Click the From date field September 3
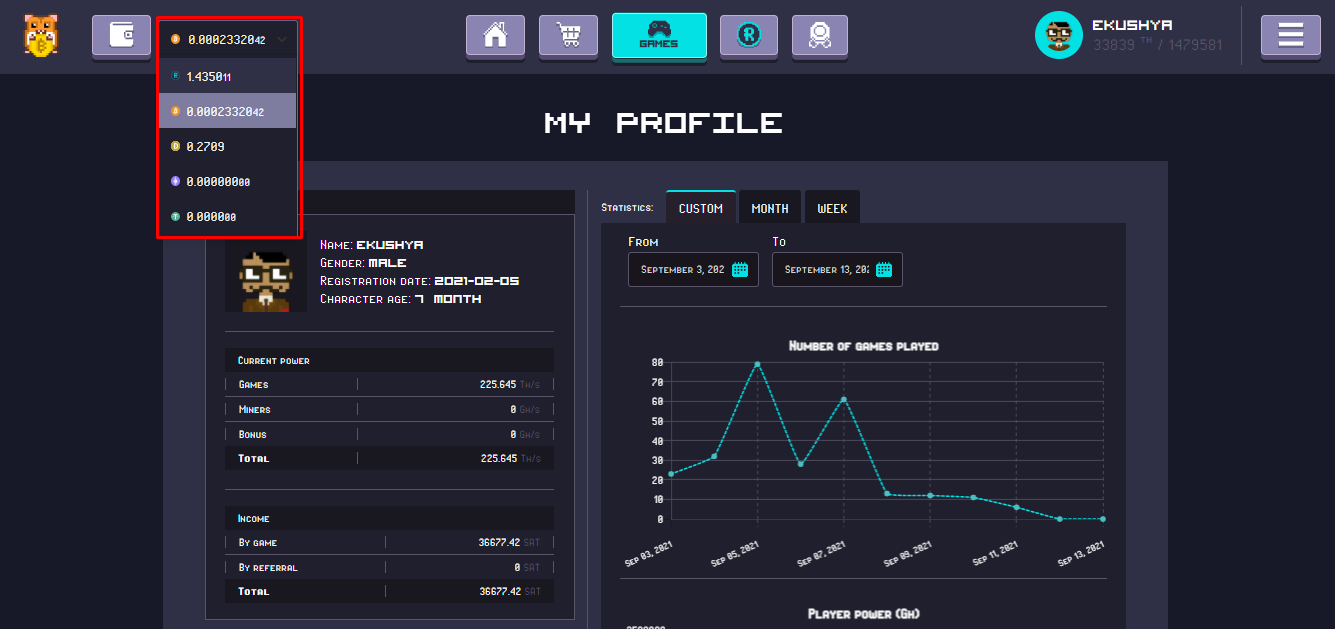 (693, 269)
